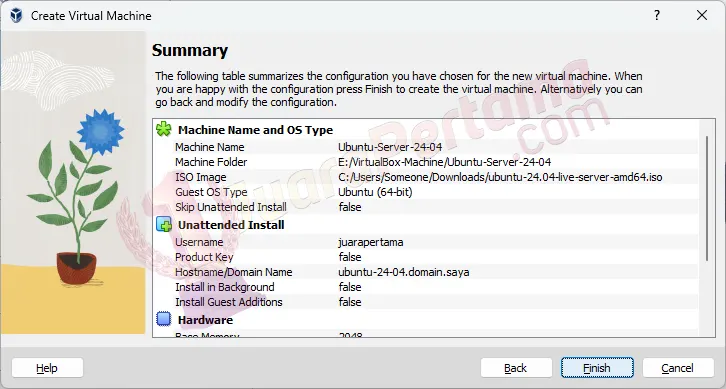Click the Hostname/Domain Name label
726x389 pixels.
(x=234, y=272)
